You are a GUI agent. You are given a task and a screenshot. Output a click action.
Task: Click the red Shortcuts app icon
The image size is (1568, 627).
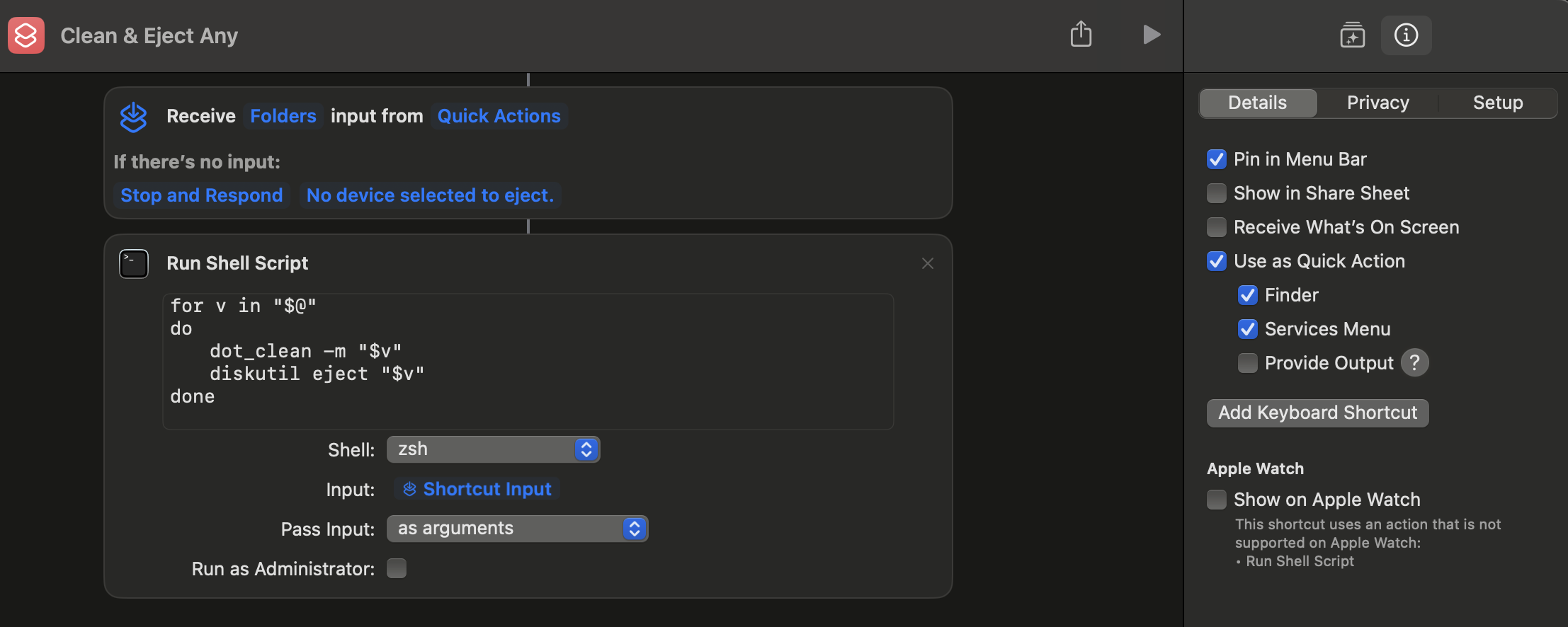26,35
